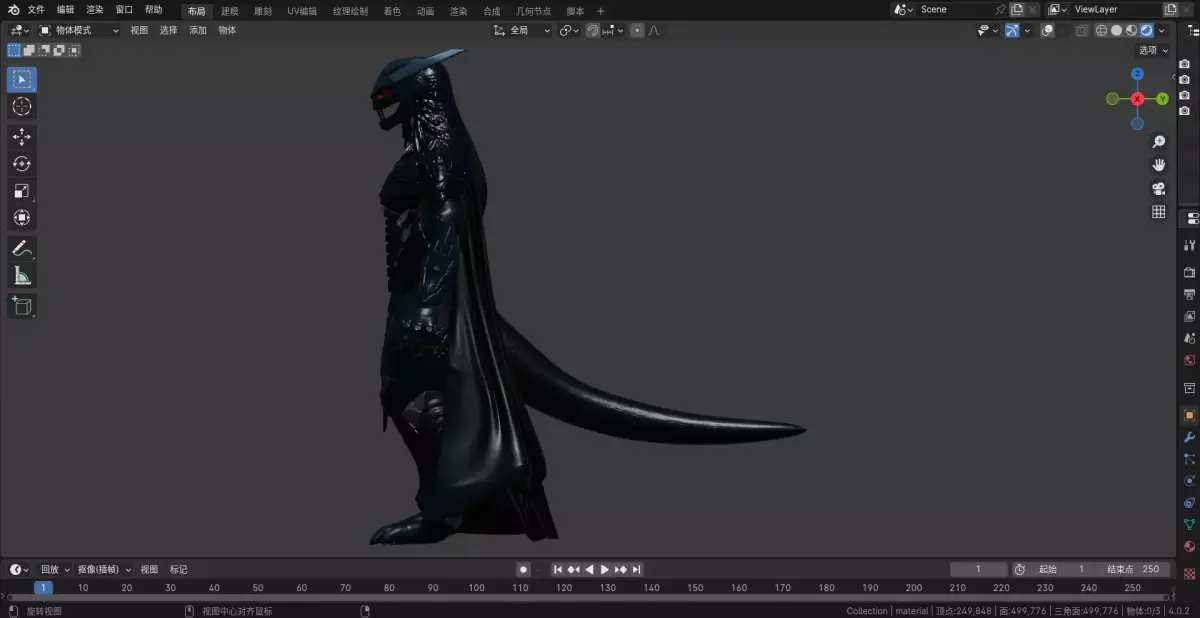Open the World properties tab icon
Screen dimensions: 1200x618
(1189, 360)
